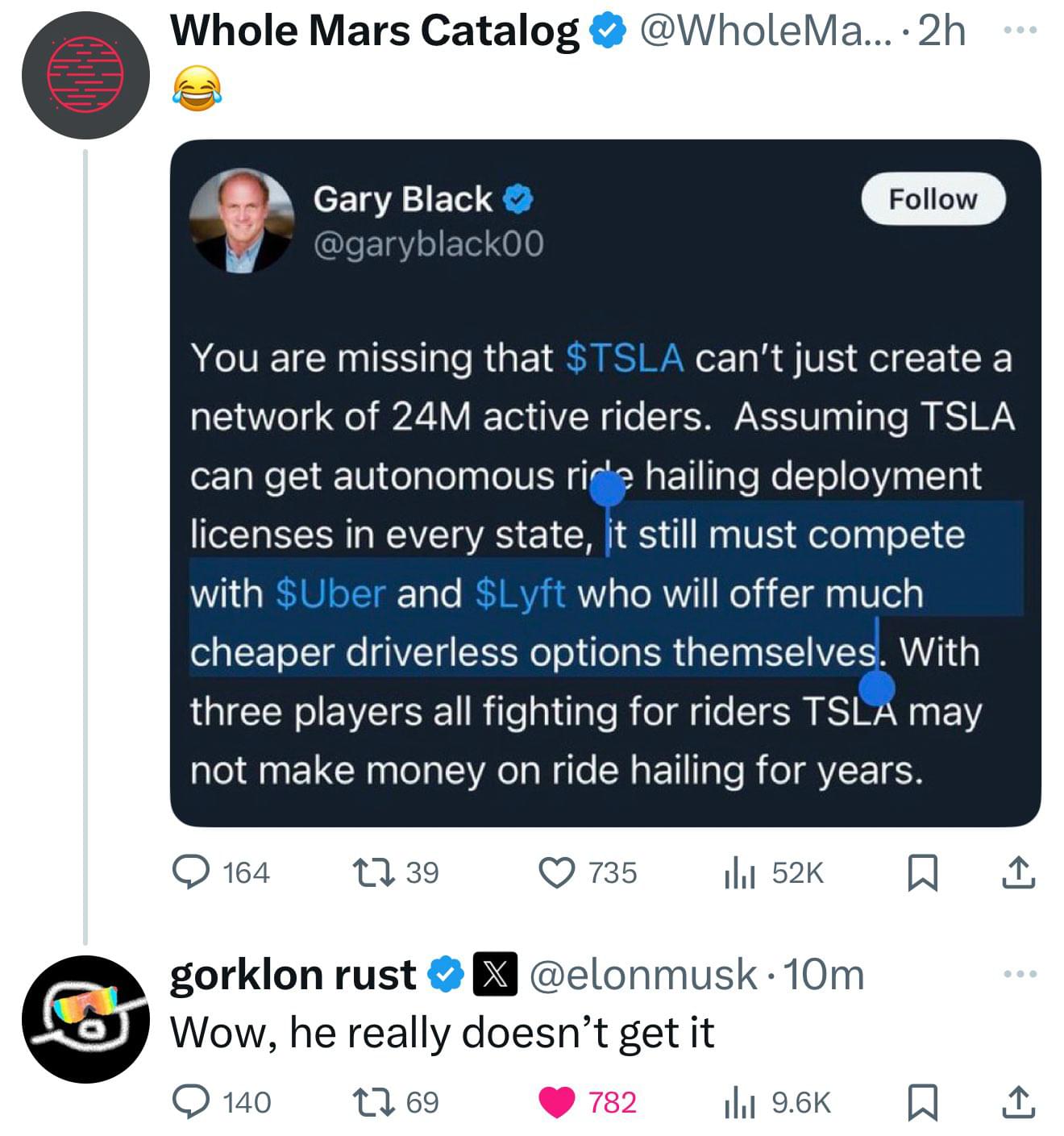The image size is (1064, 1136).
Task: Share the Whole Mars Catalog tweet
Action: point(1018,873)
